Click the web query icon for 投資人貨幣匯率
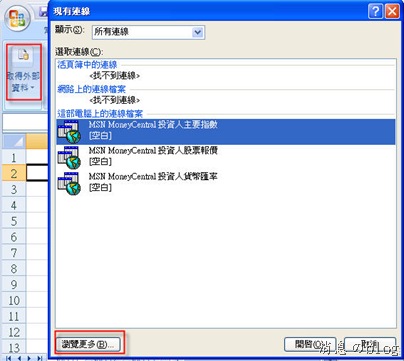Screen dimensions: 404x361 pyautogui.click(x=69, y=183)
